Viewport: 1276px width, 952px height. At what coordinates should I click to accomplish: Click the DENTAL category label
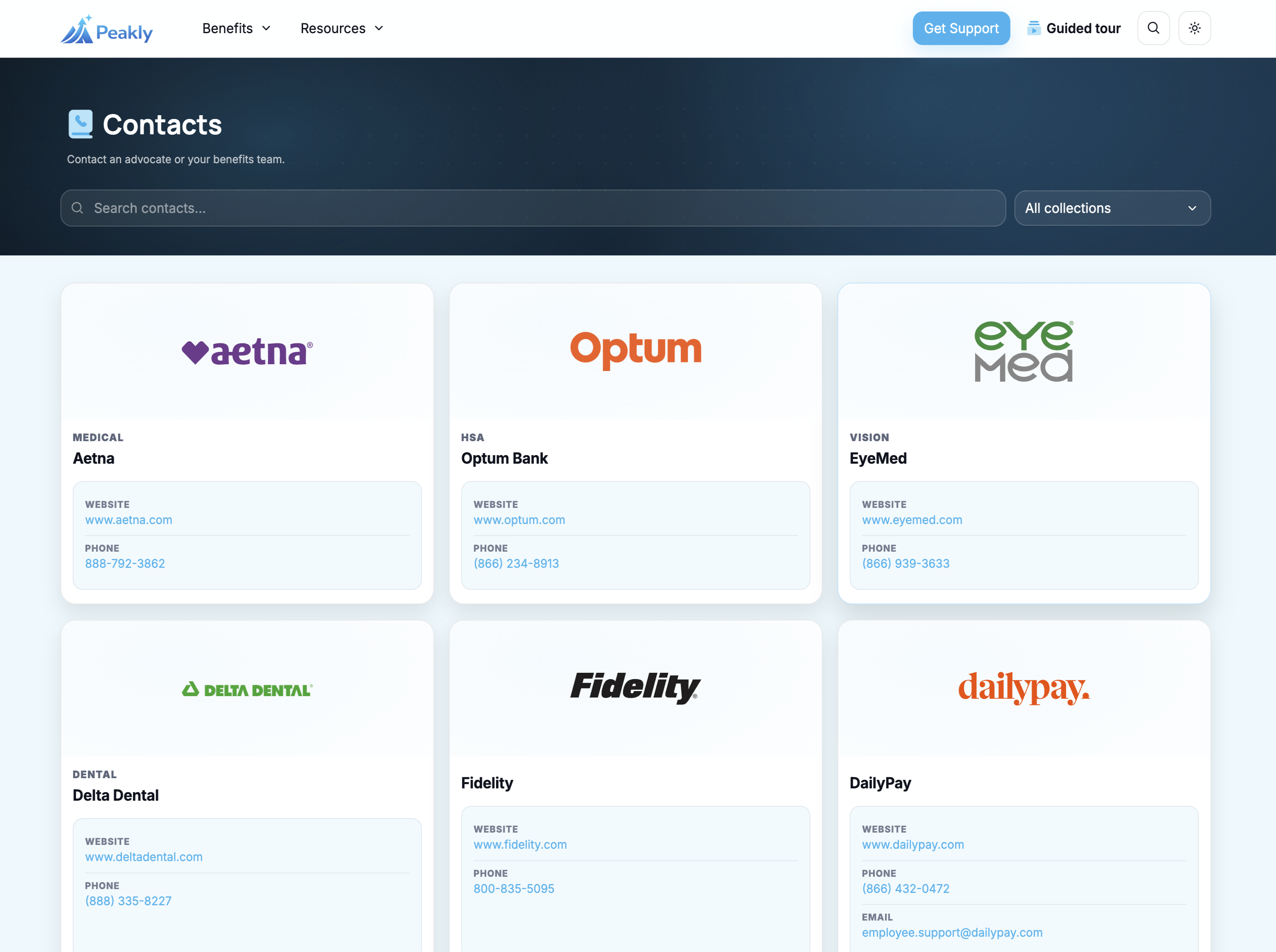pyautogui.click(x=94, y=774)
